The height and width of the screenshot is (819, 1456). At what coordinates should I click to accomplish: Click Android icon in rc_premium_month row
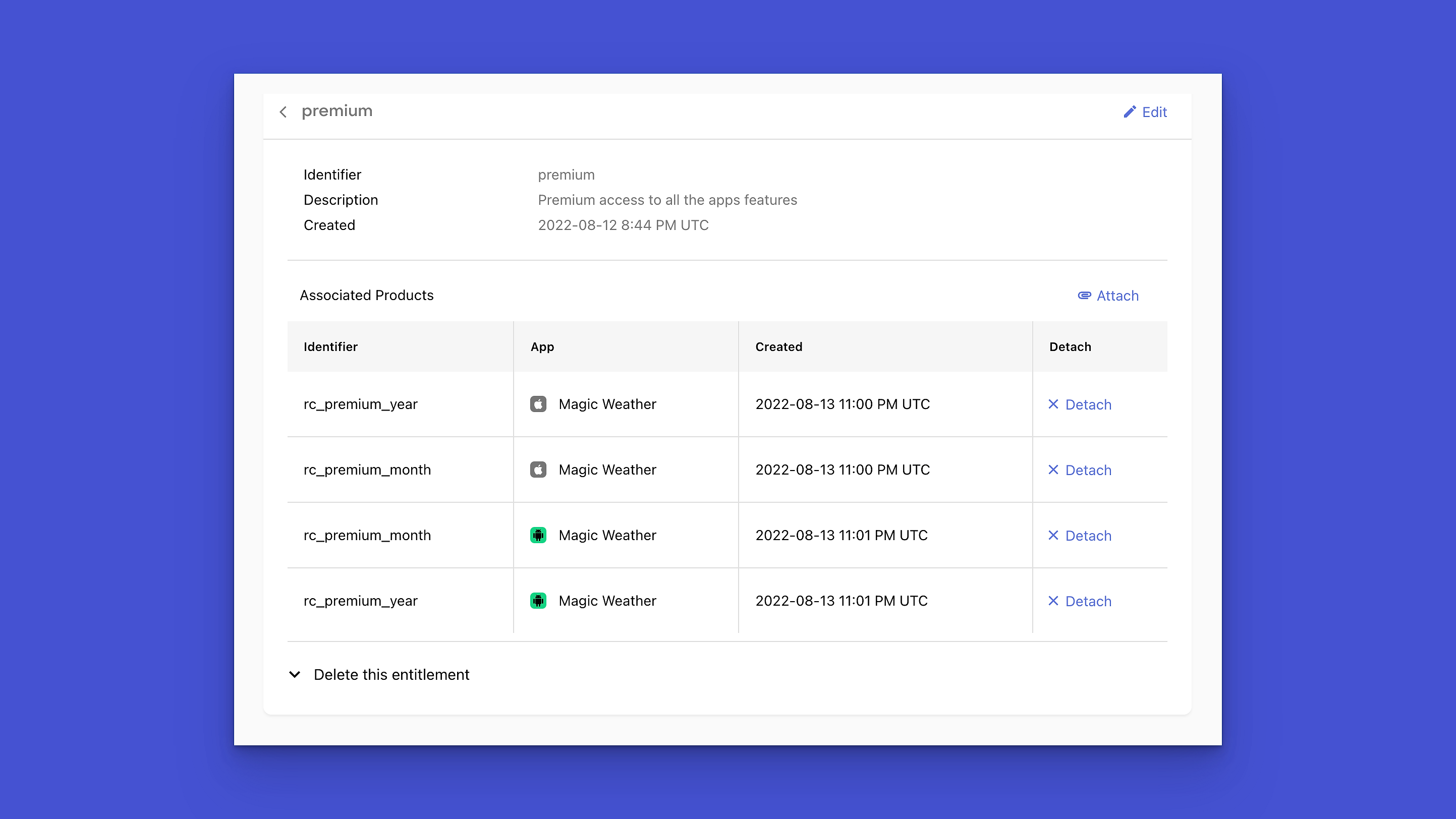pos(538,535)
